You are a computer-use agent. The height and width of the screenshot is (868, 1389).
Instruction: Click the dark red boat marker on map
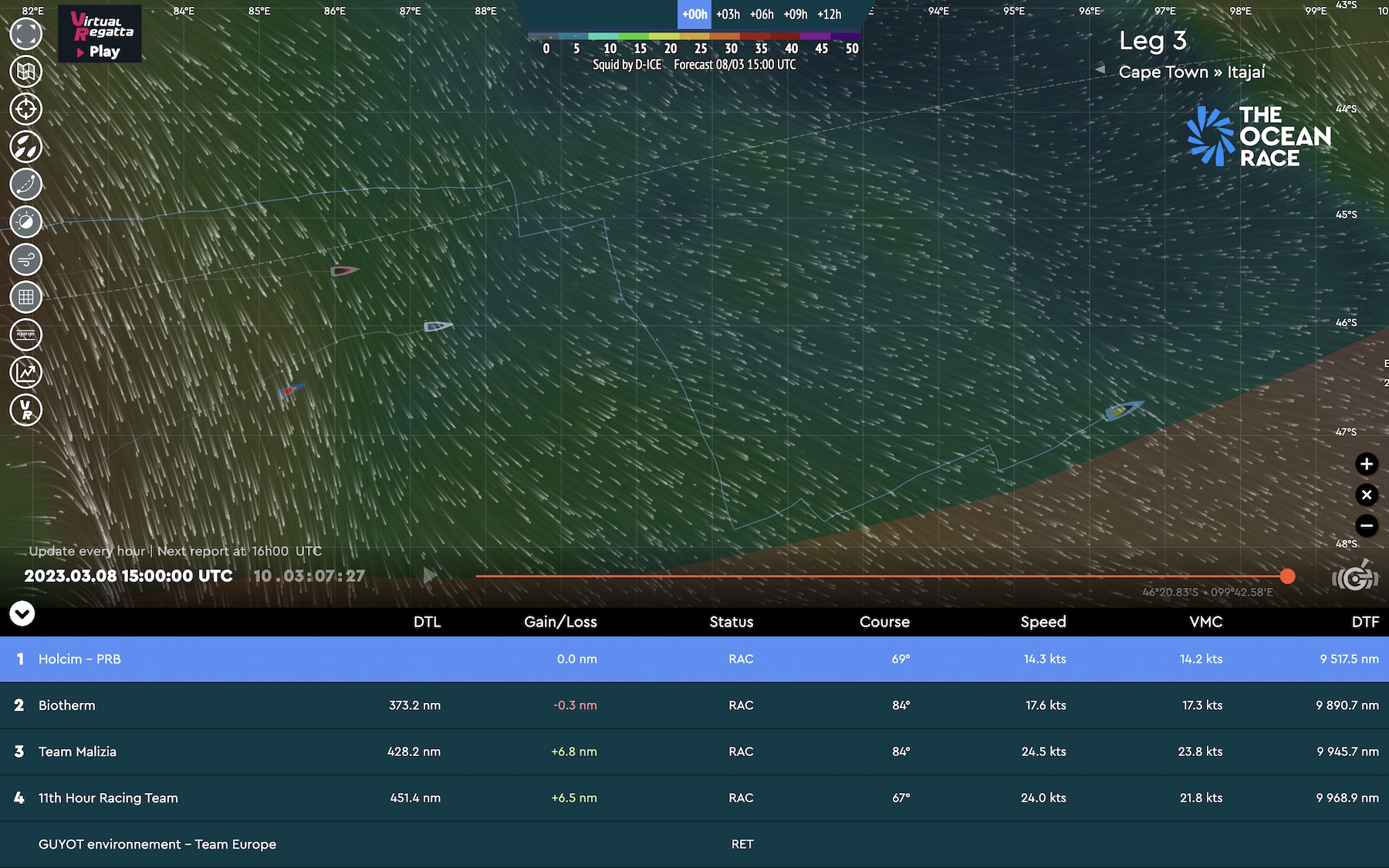pyautogui.click(x=344, y=271)
